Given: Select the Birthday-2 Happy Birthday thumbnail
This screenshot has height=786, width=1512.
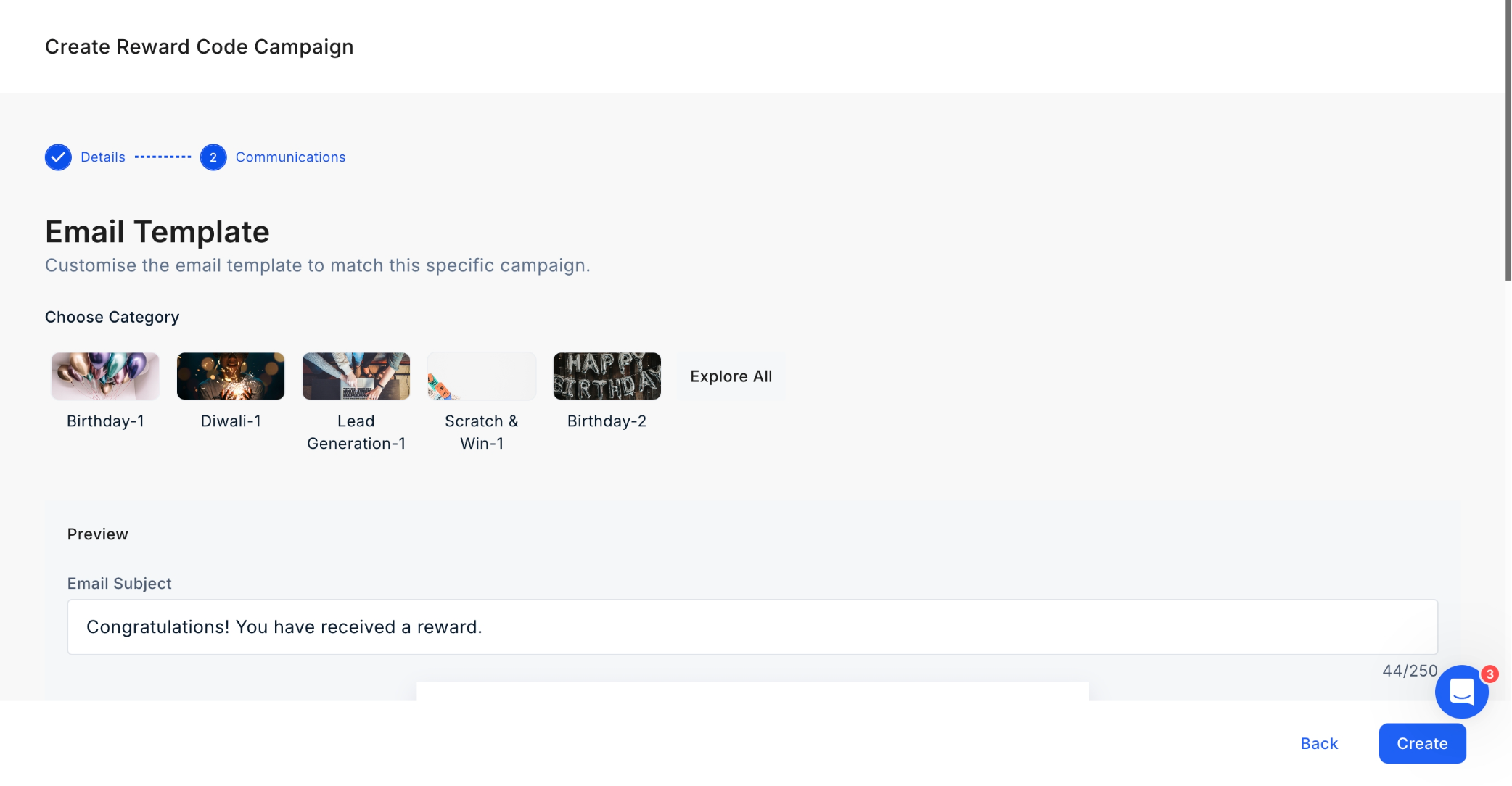Looking at the screenshot, I should point(607,376).
